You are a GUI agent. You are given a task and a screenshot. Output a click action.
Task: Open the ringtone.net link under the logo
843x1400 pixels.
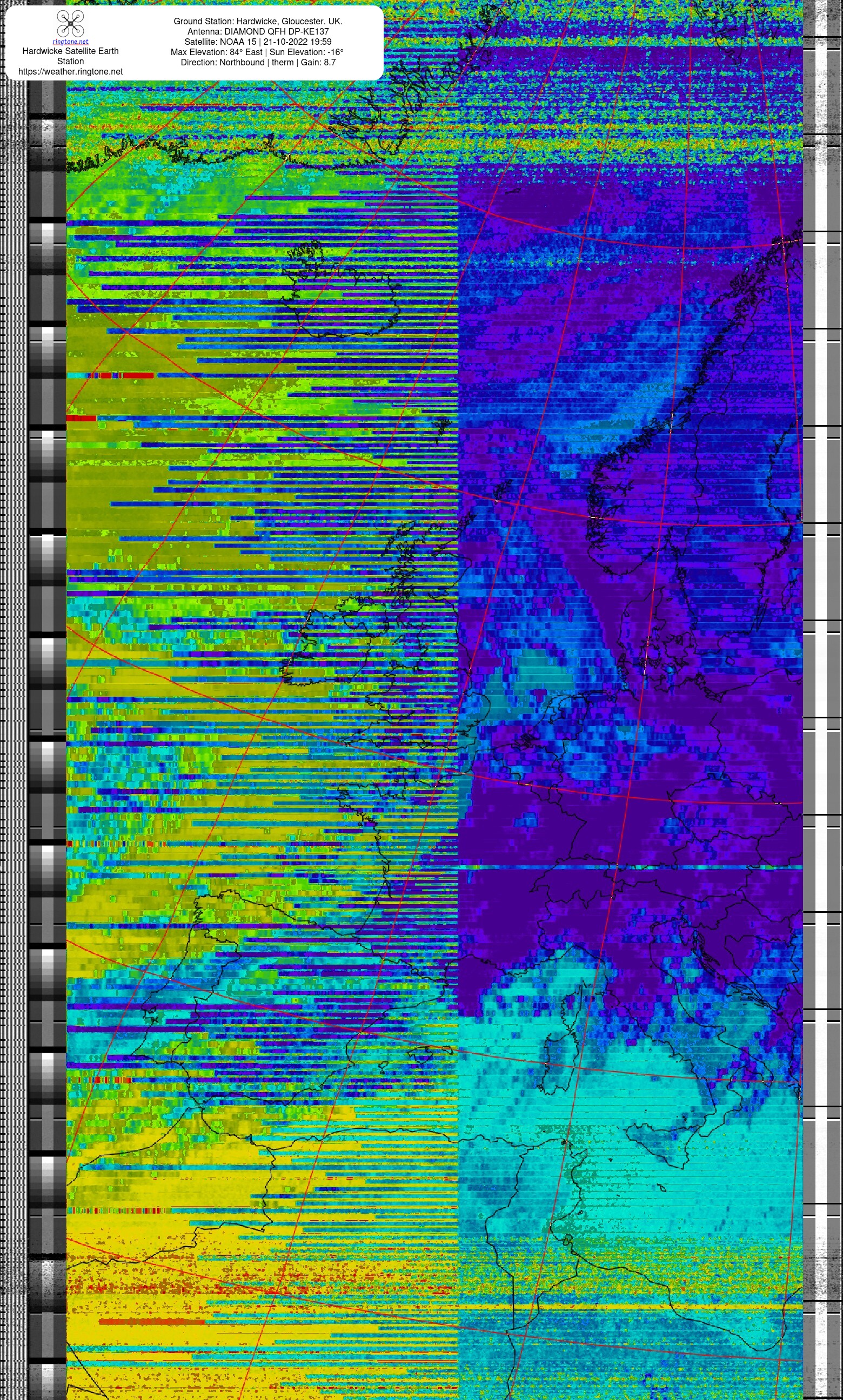[x=70, y=42]
